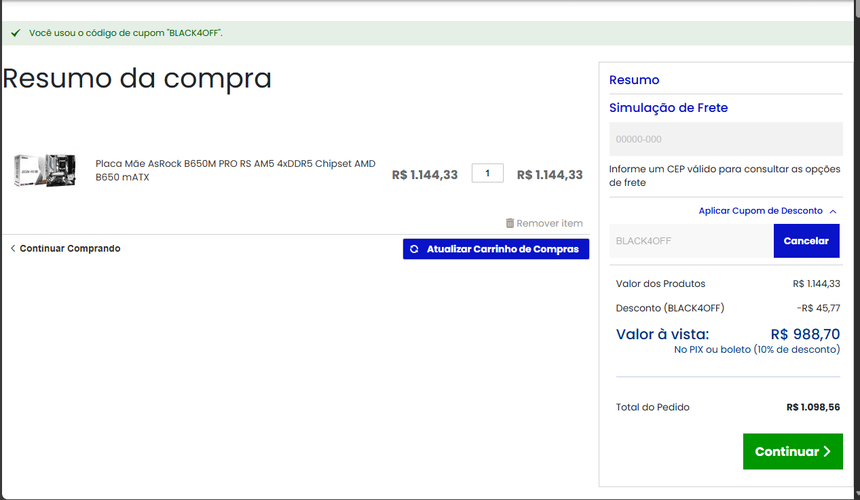Click the trash icon beside Remover item
The height and width of the screenshot is (500, 860).
point(510,223)
